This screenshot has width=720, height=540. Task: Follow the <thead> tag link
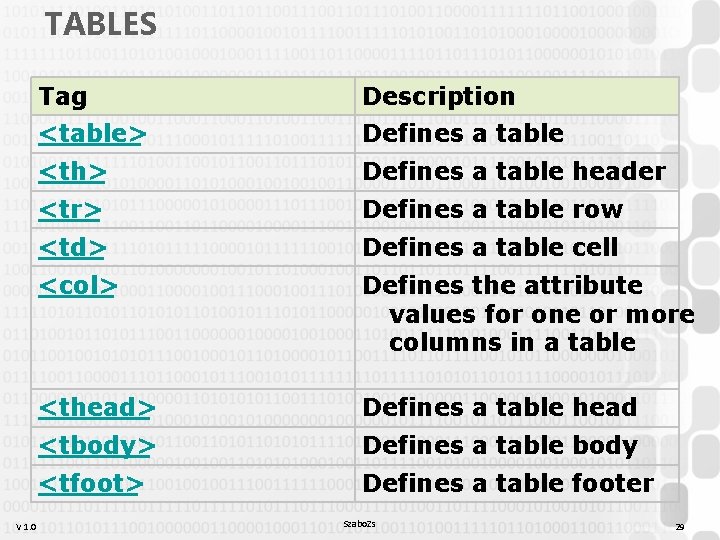point(96,408)
